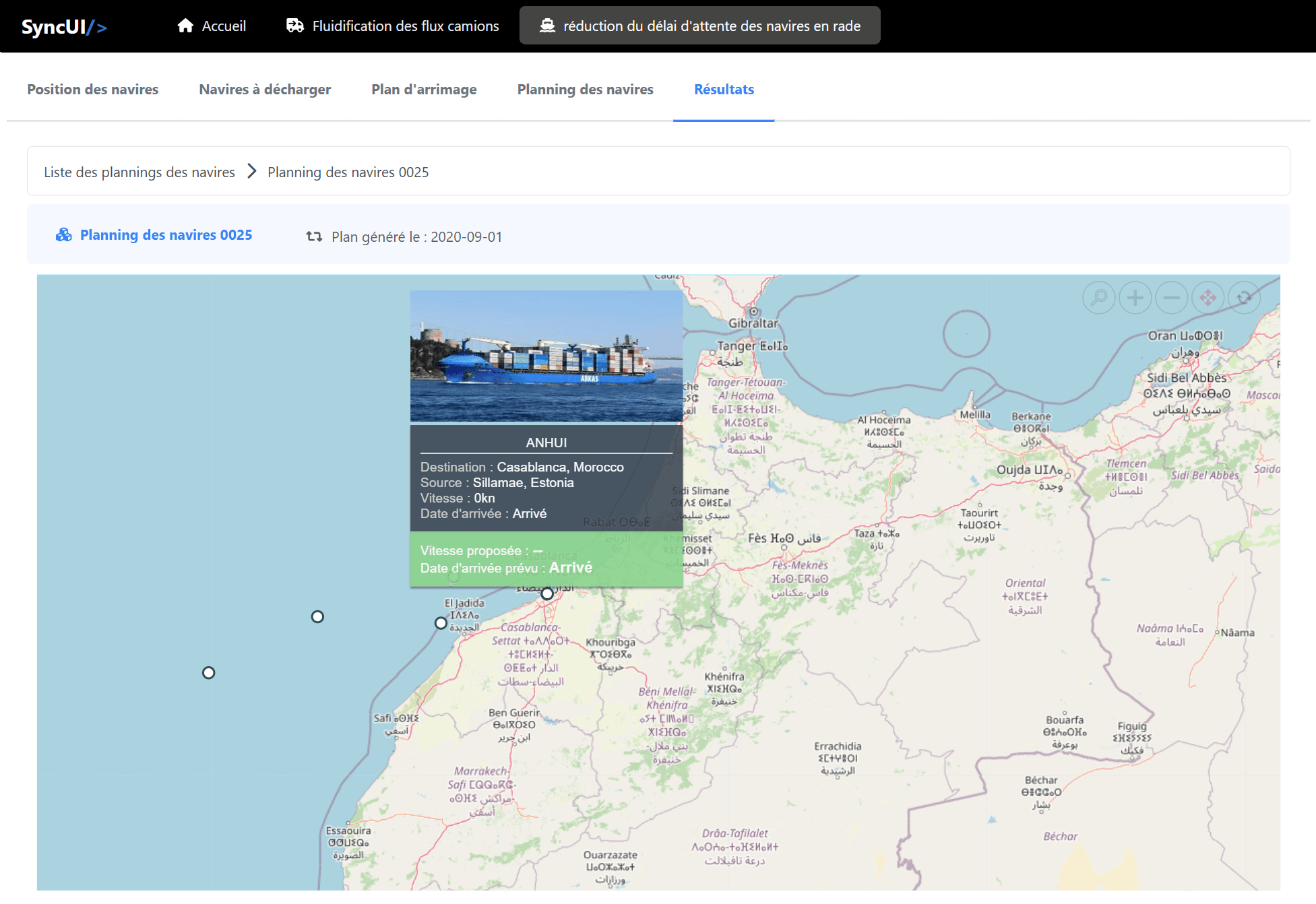Switch to the Navires à décharger tab

coord(265,90)
